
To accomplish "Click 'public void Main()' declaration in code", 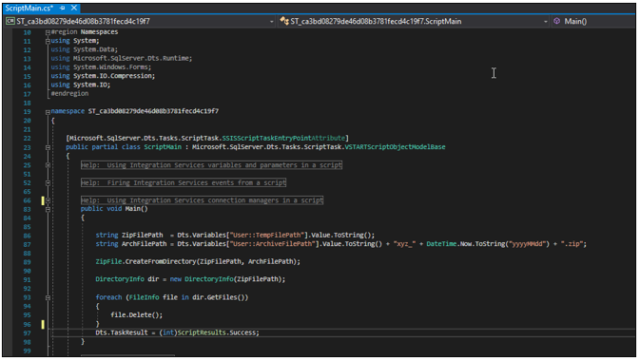I will (114, 209).
